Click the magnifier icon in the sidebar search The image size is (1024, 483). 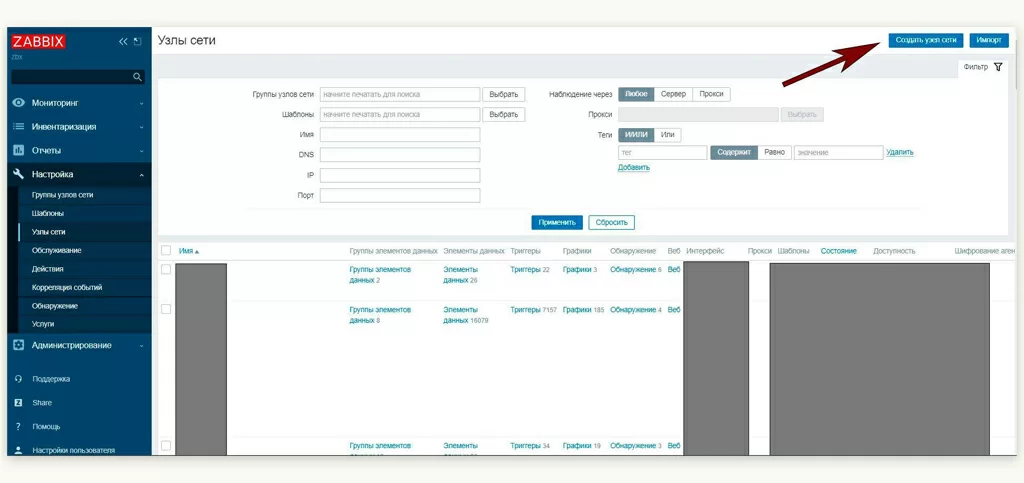point(138,77)
